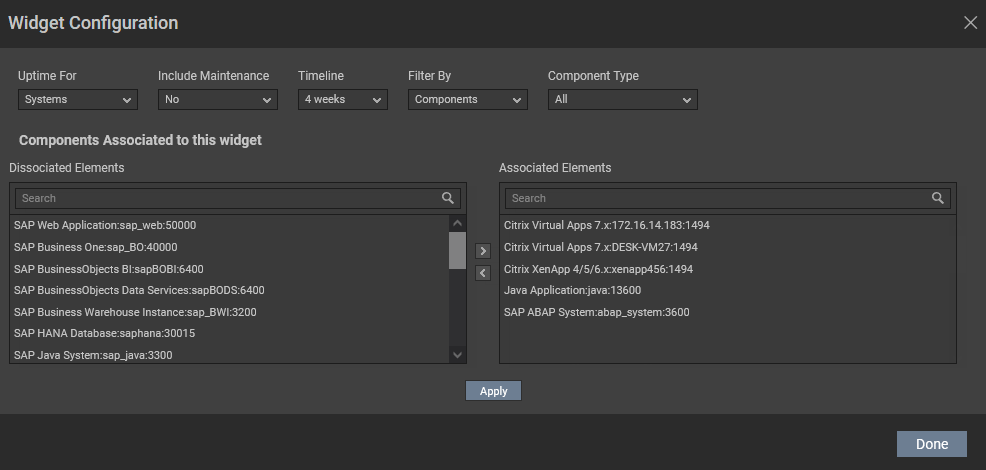Viewport: 986px width, 470px height.
Task: Click the scroll down arrow in Dissociated list
Action: (x=457, y=355)
